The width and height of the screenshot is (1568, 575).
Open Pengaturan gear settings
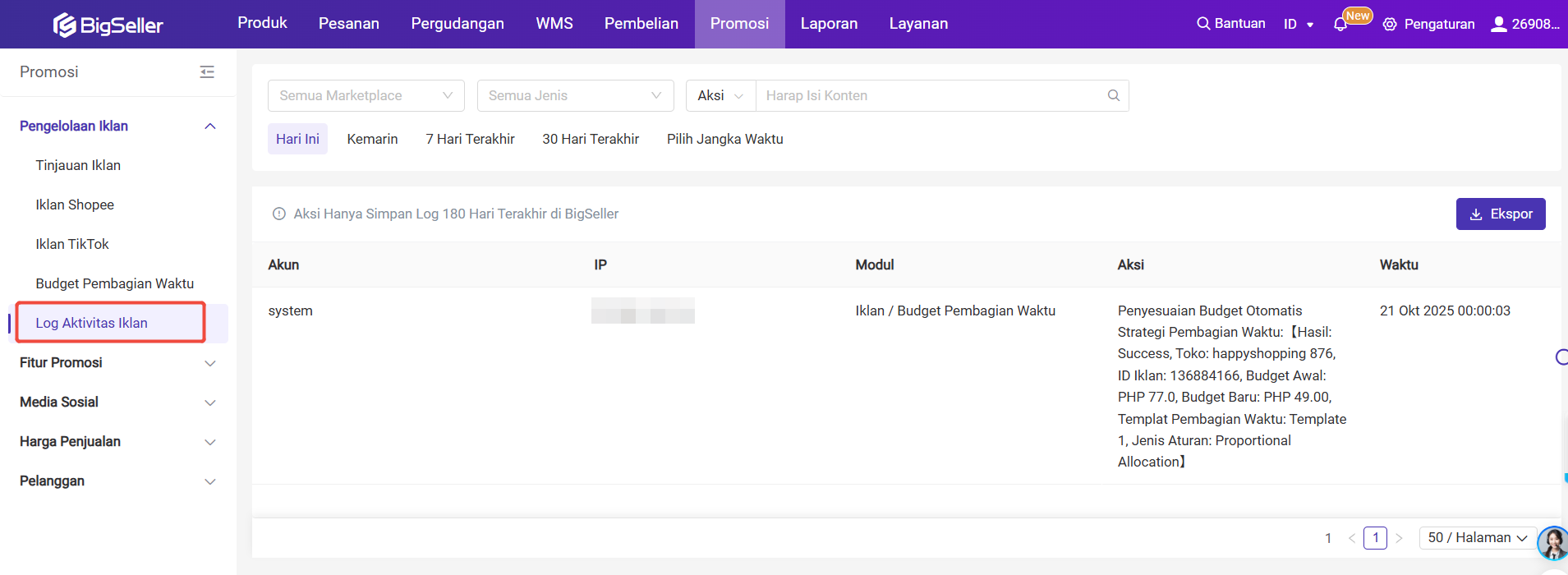1390,25
